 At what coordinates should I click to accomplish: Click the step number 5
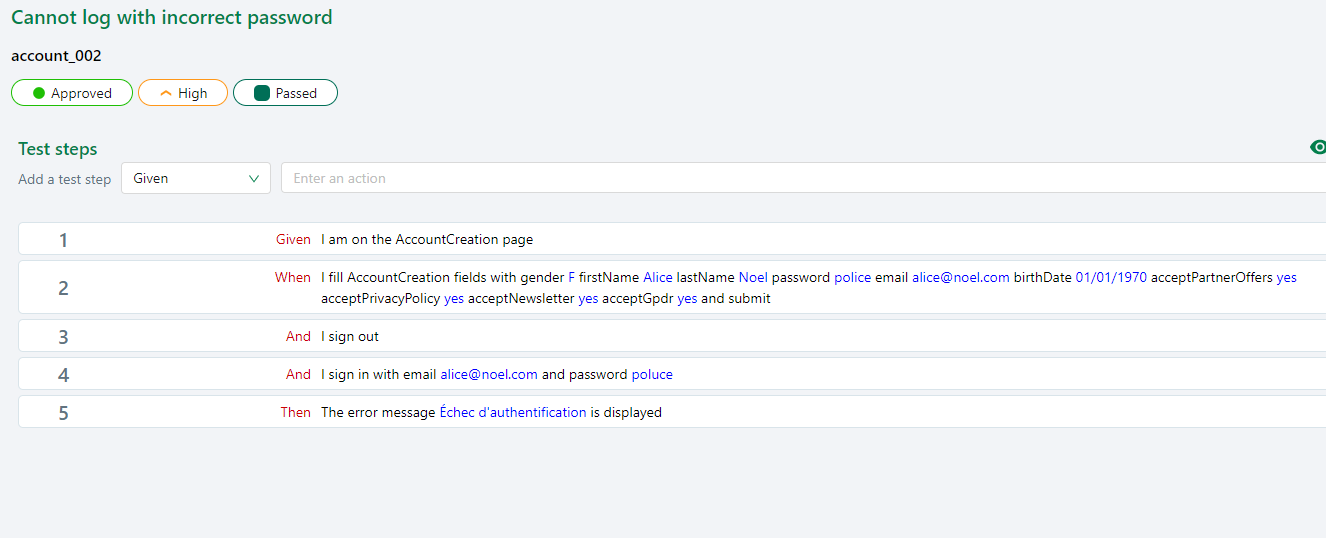tap(63, 412)
